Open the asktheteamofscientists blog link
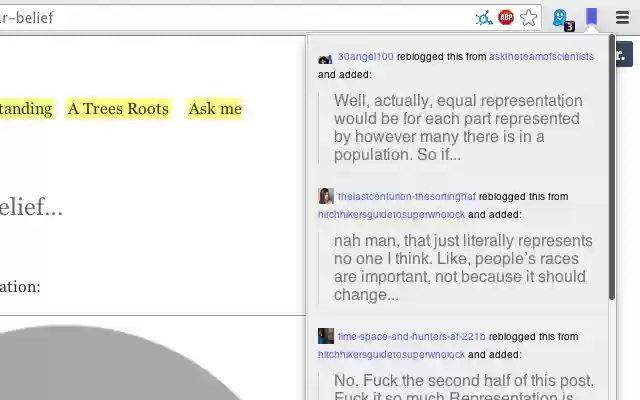Image resolution: width=640 pixels, height=400 pixels. 541,56
